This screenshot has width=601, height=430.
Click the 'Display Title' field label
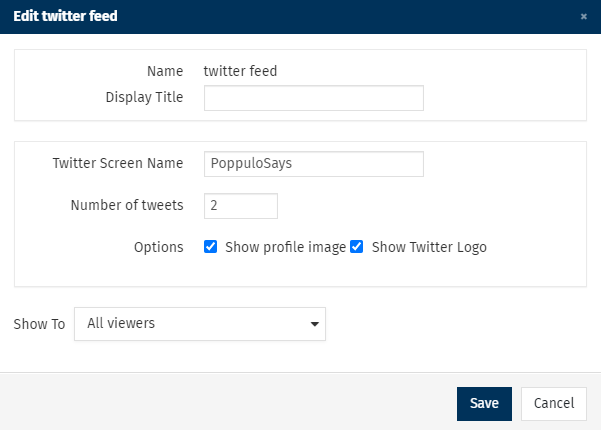pos(144,97)
